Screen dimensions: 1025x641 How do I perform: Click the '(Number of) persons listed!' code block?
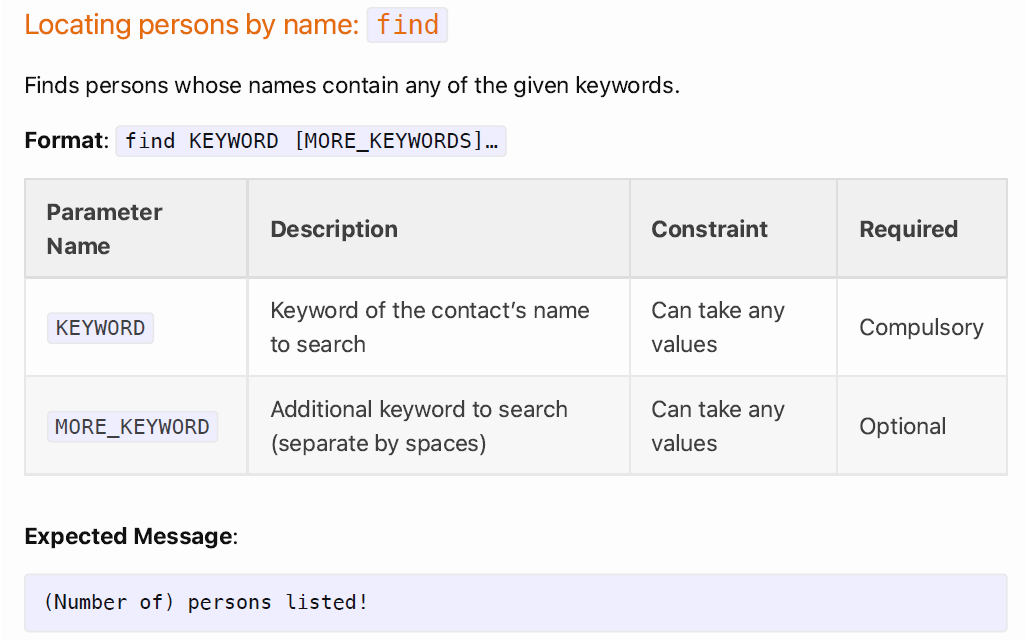click(x=516, y=602)
